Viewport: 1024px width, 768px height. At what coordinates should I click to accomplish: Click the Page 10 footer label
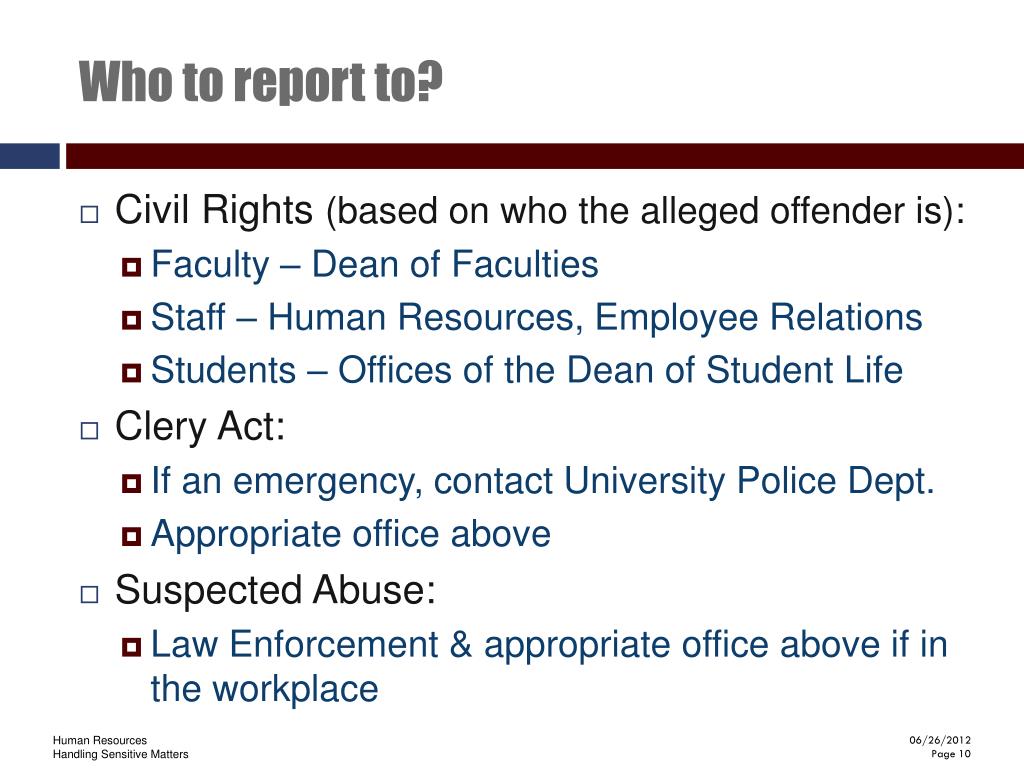coord(951,754)
